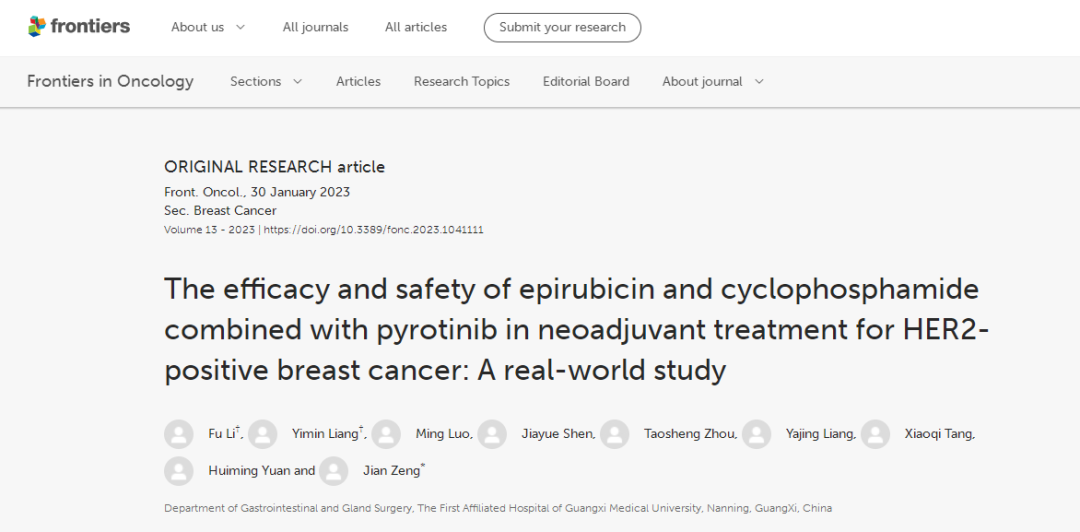The width and height of the screenshot is (1080, 532).
Task: Click Yimin Liang's author avatar icon
Action: pos(263,434)
